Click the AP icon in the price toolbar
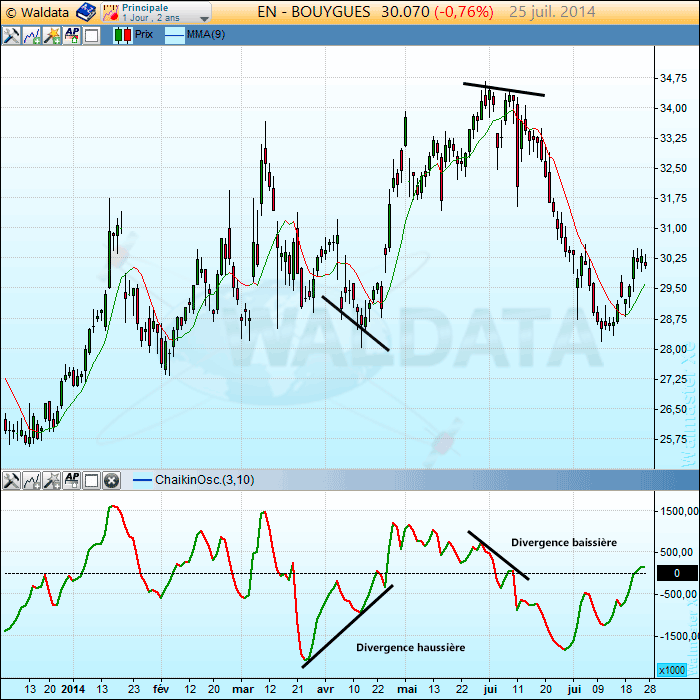This screenshot has width=700, height=700. pyautogui.click(x=72, y=35)
